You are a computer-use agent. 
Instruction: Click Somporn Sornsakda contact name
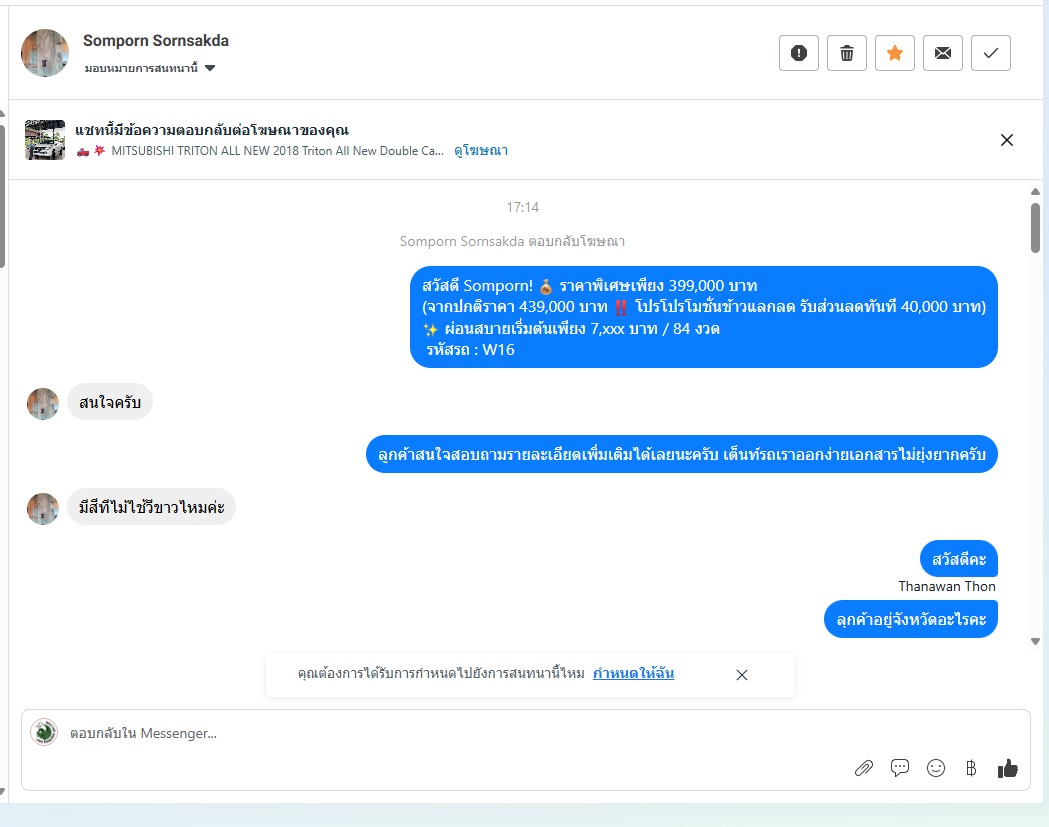pyautogui.click(x=156, y=41)
